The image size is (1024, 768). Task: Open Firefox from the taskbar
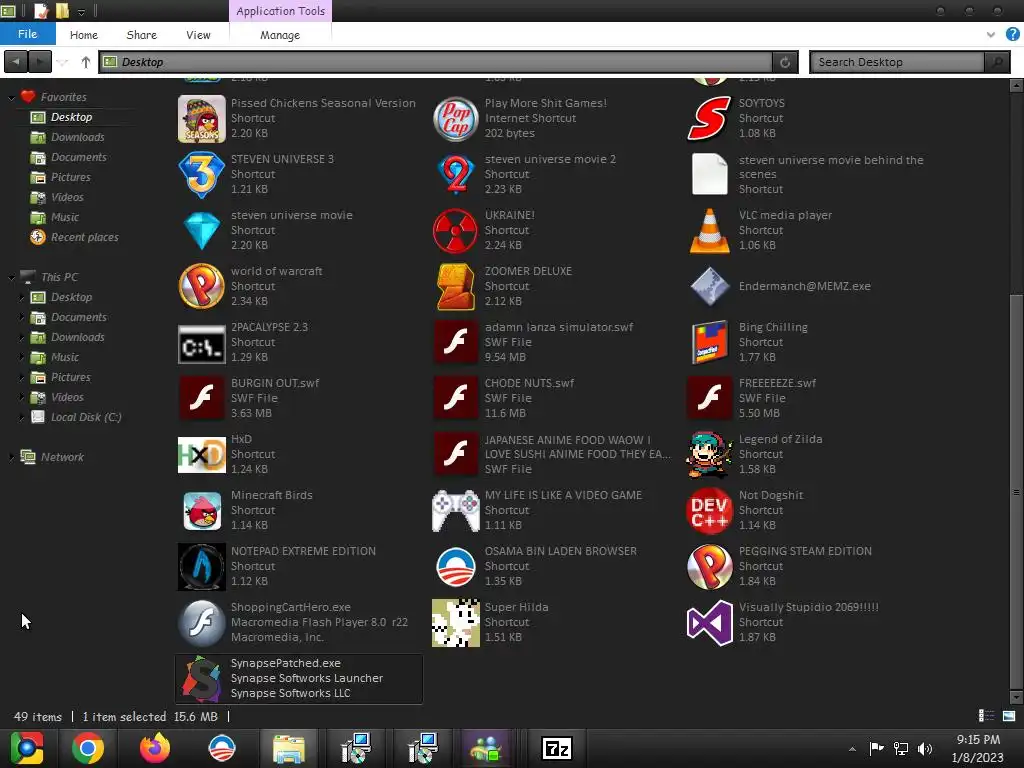point(155,748)
